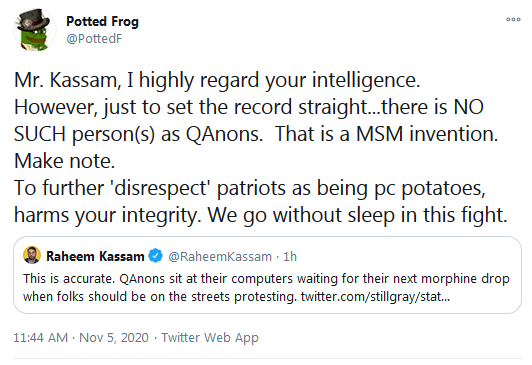This screenshot has height=365, width=532.
Task: Open the quoted tweet text beginning 'This is accurate'
Action: pos(266,288)
